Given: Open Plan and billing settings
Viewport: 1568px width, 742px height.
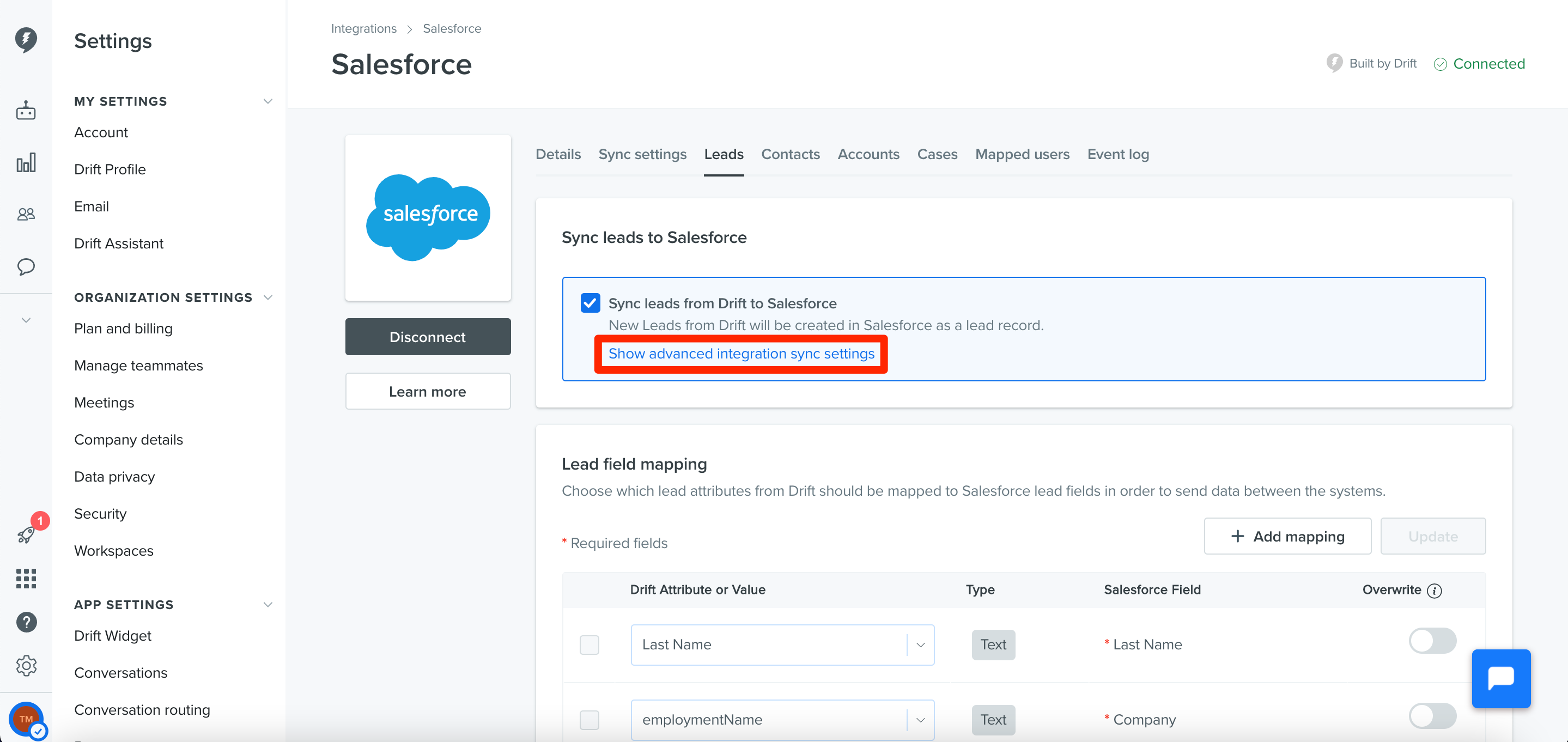Looking at the screenshot, I should pyautogui.click(x=123, y=329).
